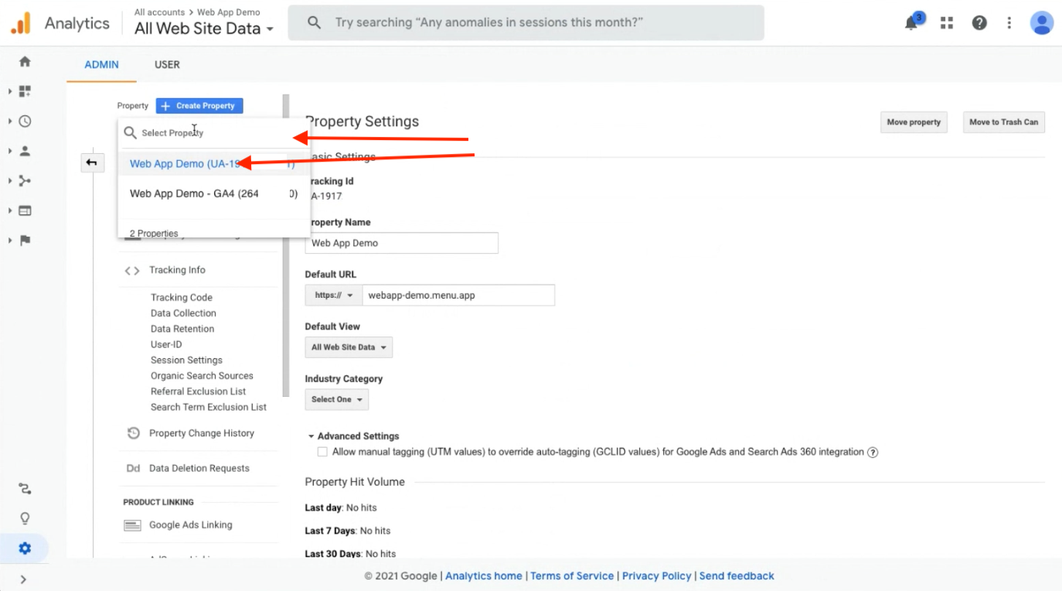
Task: Open the Help question mark icon
Action: pos(979,23)
